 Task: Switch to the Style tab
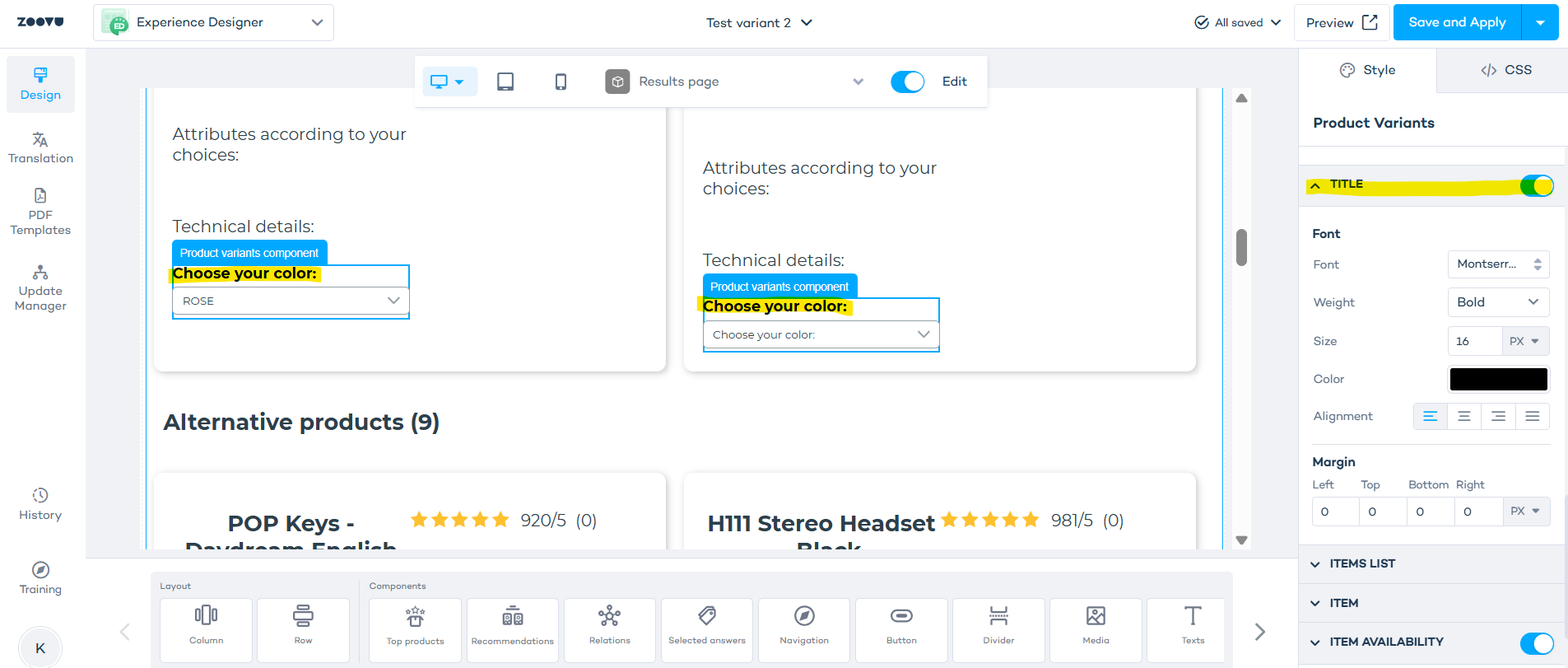pyautogui.click(x=1368, y=70)
